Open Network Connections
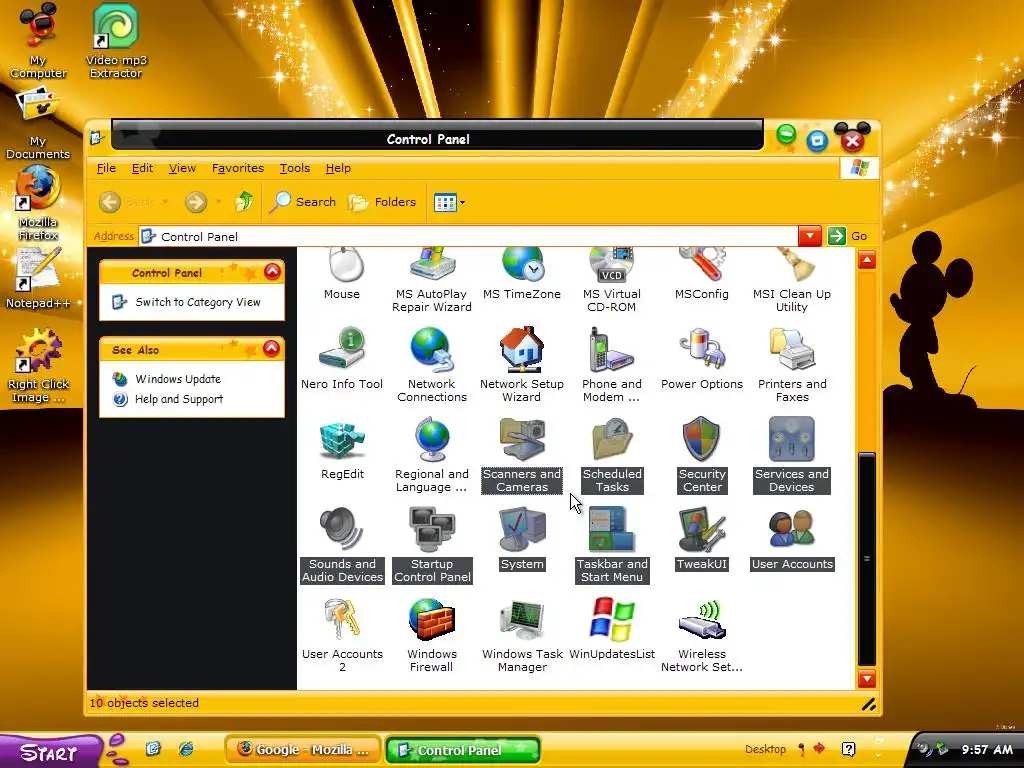Image resolution: width=1024 pixels, height=768 pixels. [x=432, y=364]
